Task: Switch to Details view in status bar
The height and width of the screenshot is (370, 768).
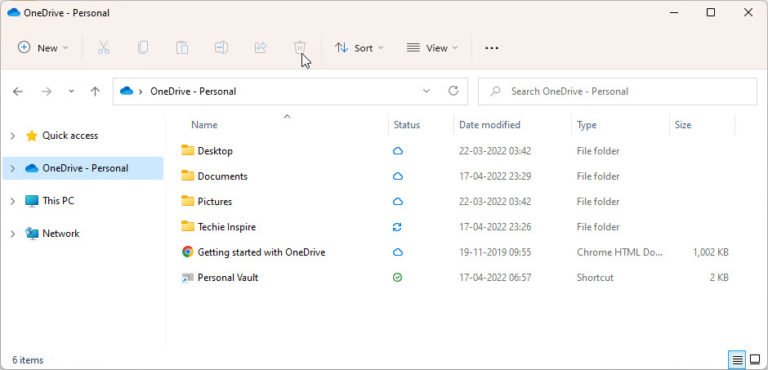Action: pos(738,360)
